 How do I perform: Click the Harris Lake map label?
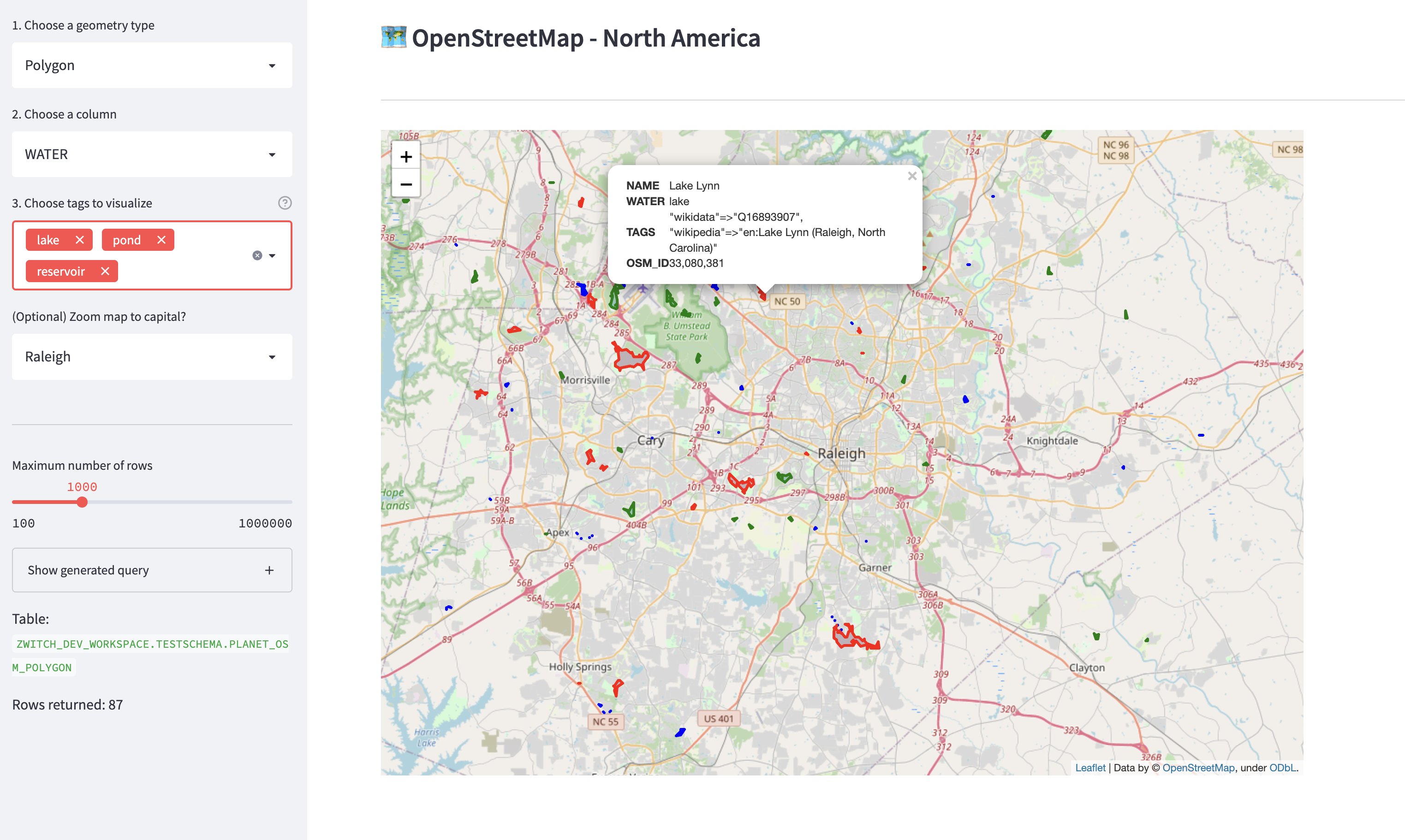coord(426,738)
